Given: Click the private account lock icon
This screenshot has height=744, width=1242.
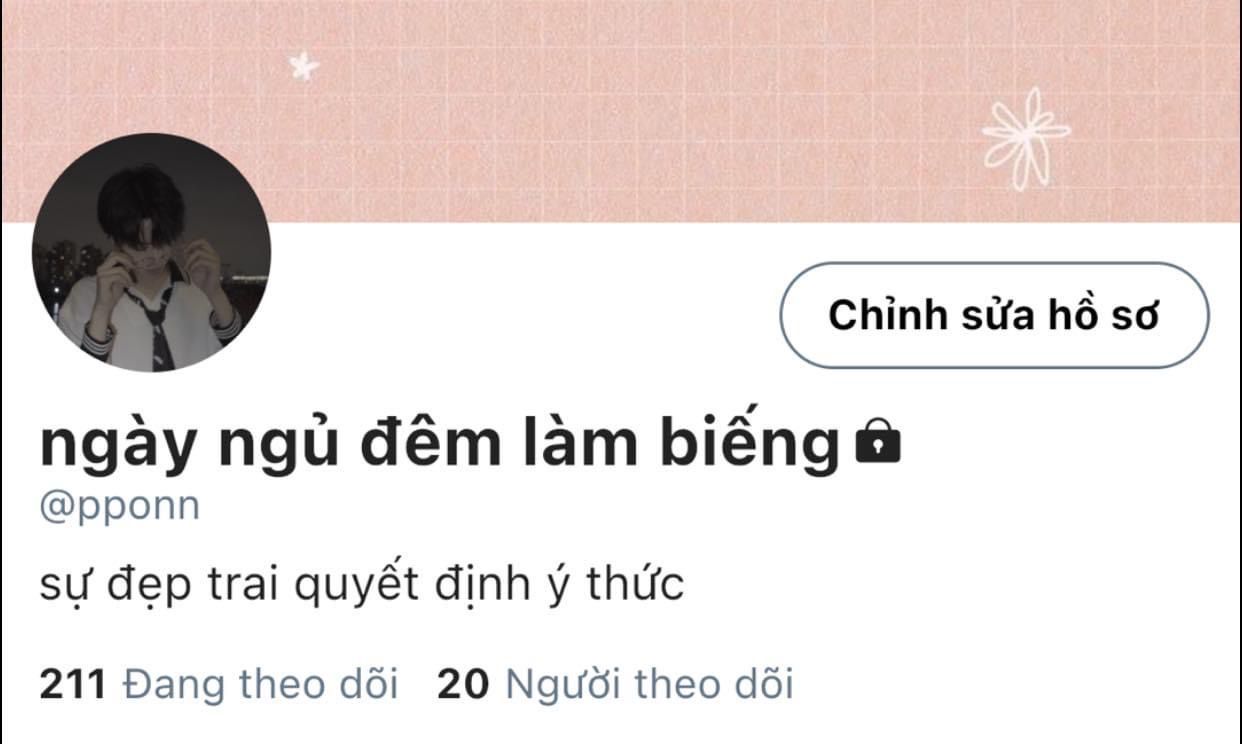Looking at the screenshot, I should 879,443.
